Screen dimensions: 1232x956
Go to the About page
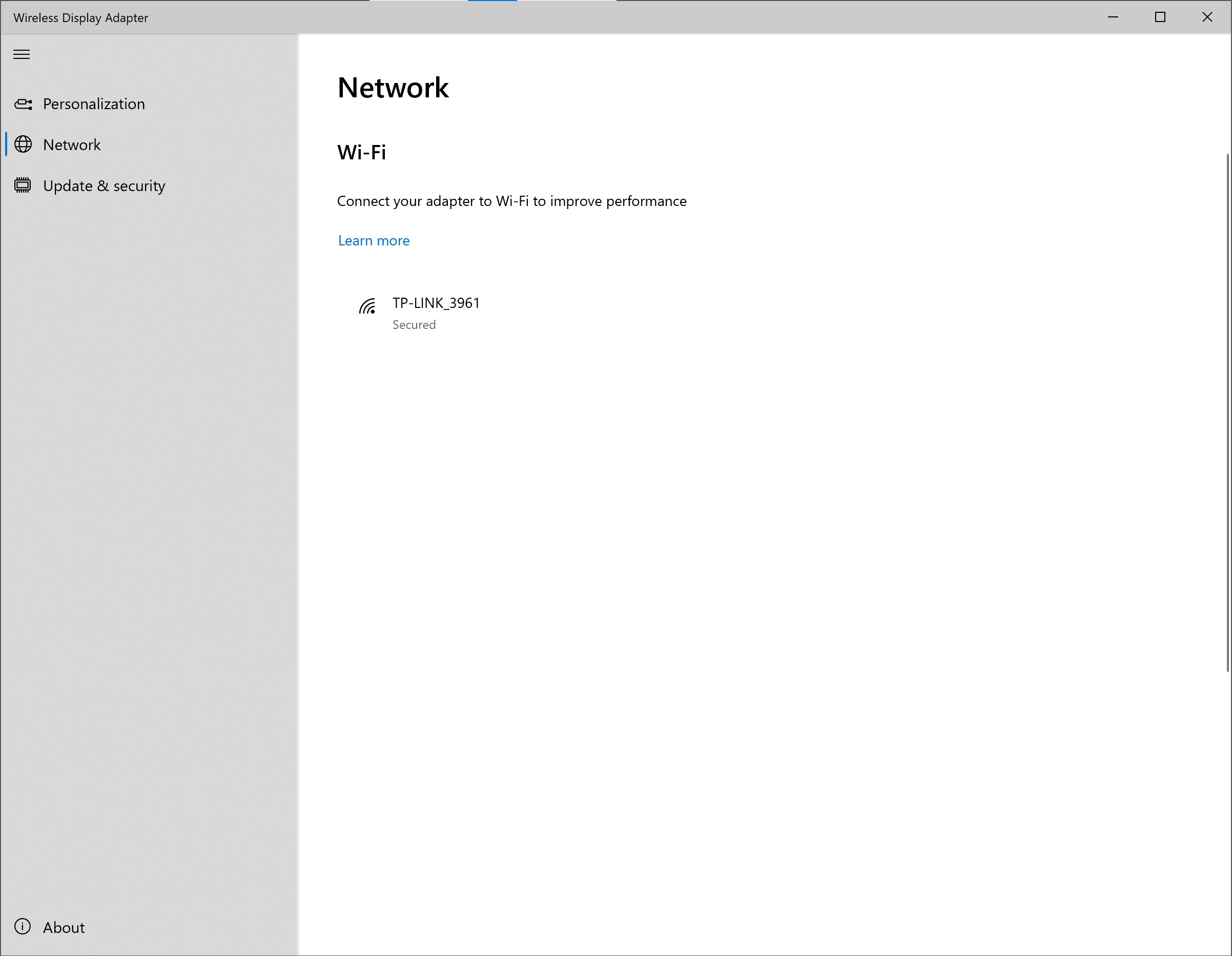click(x=63, y=927)
